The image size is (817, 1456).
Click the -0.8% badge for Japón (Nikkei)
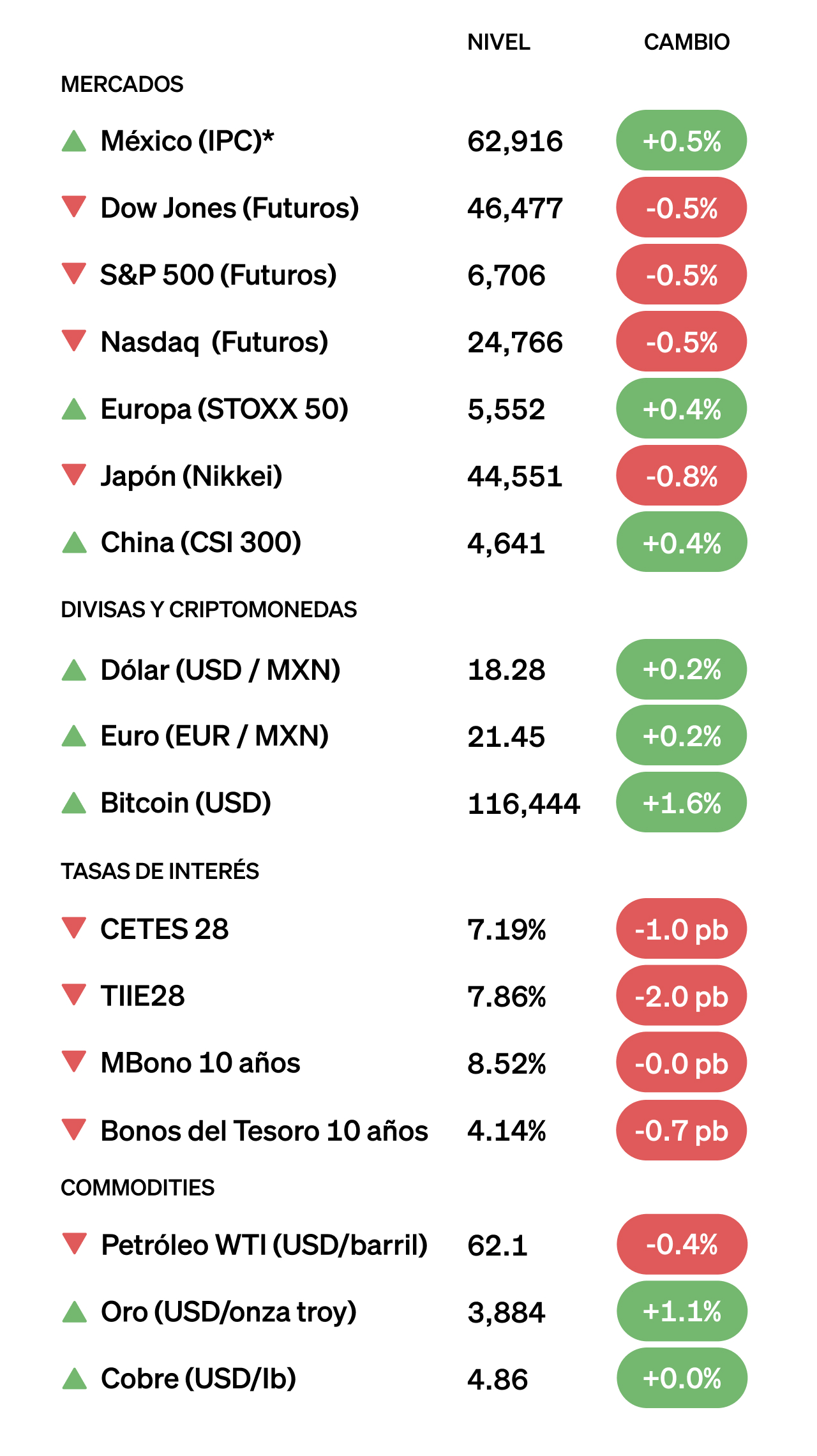coord(681,476)
